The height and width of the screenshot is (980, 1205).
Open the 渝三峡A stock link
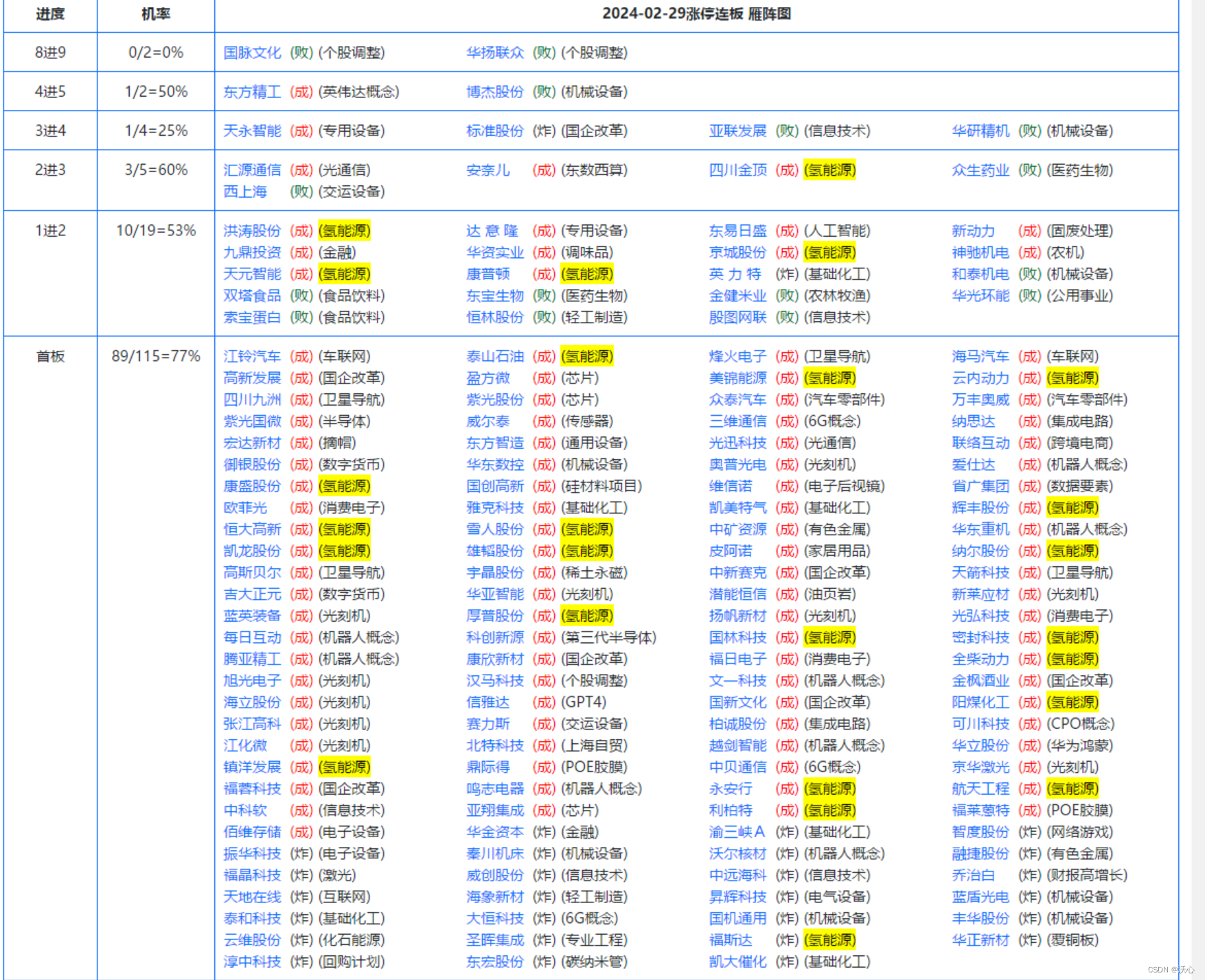737,832
